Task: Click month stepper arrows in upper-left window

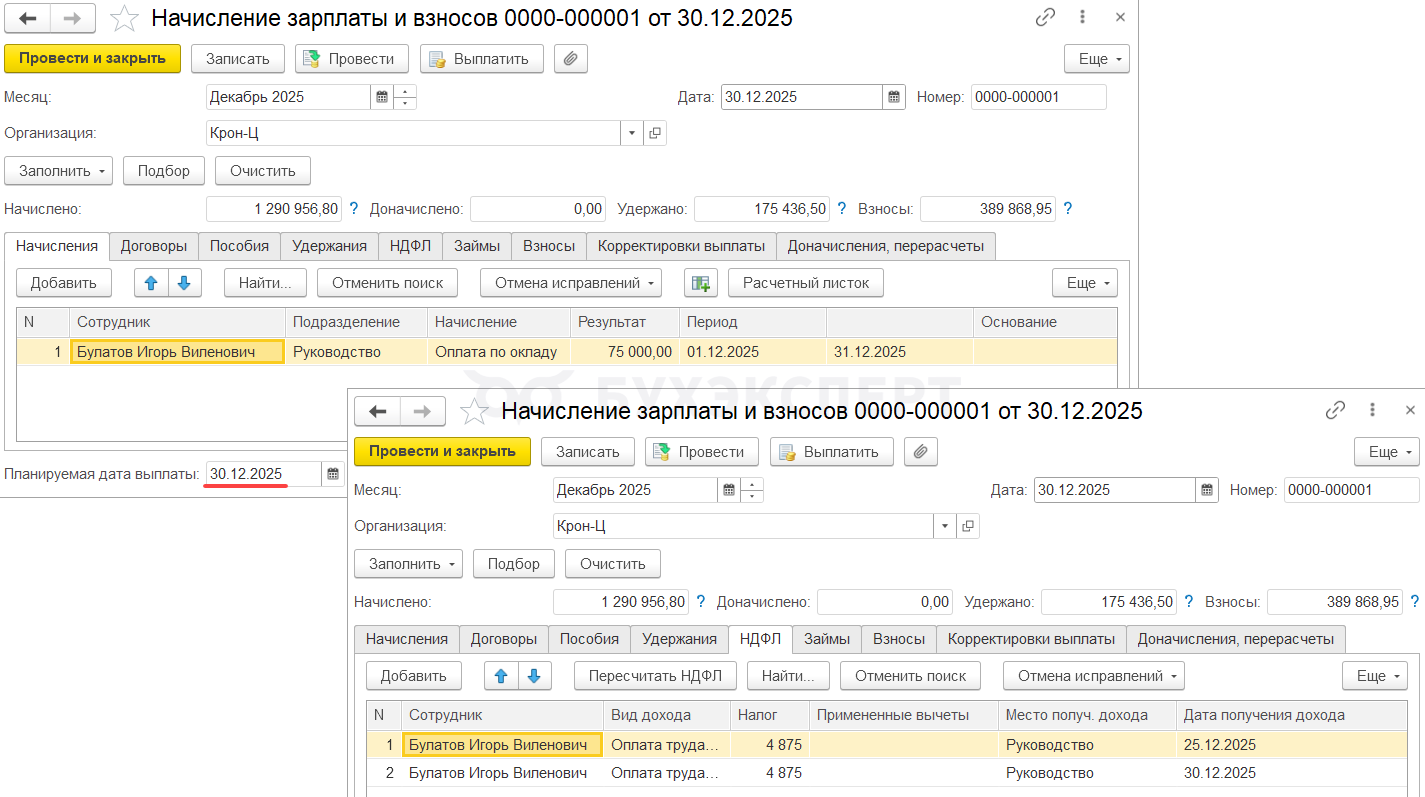Action: [x=406, y=97]
